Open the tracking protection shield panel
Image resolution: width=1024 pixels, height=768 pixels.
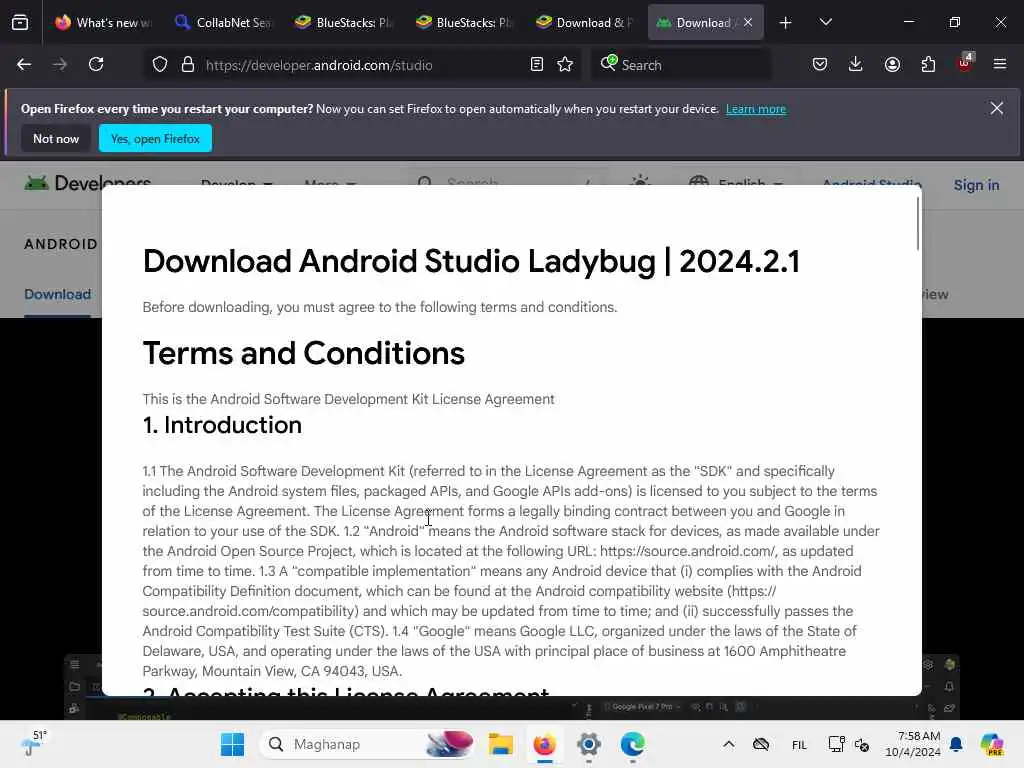160,65
